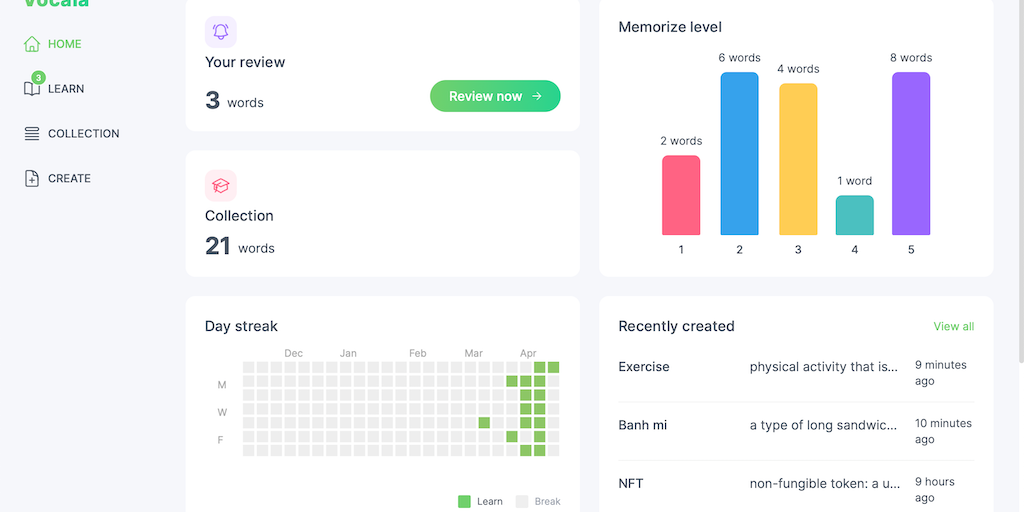Open the Banh mi word entry

[x=643, y=426]
